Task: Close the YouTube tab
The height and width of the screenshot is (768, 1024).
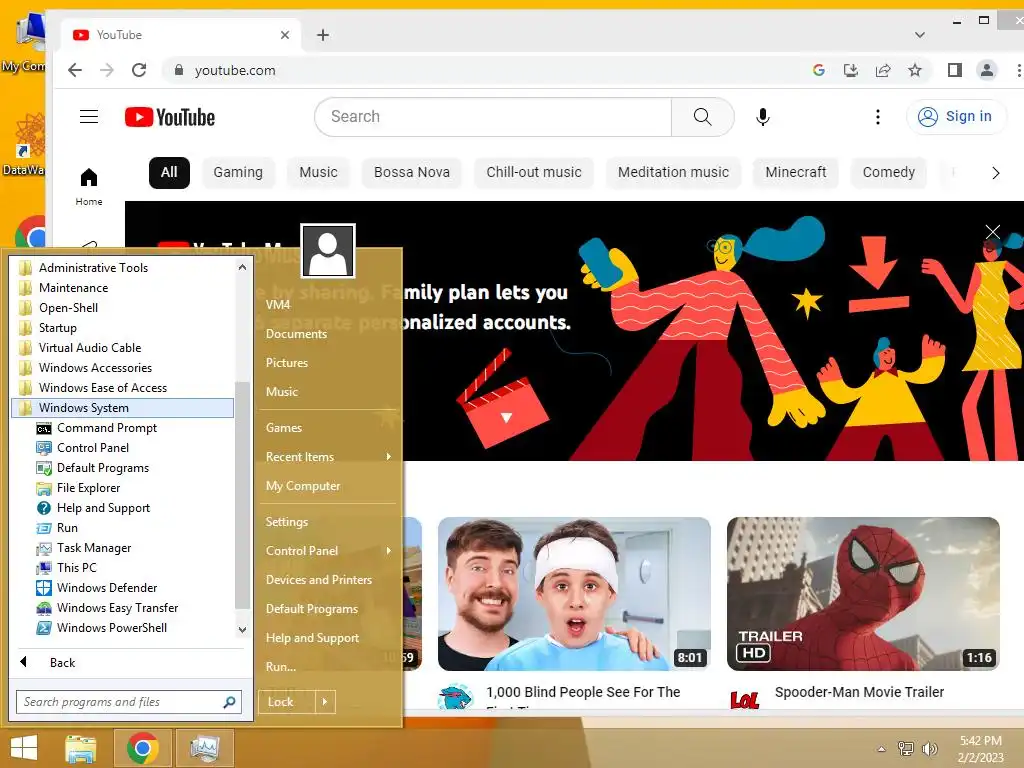Action: tap(285, 35)
